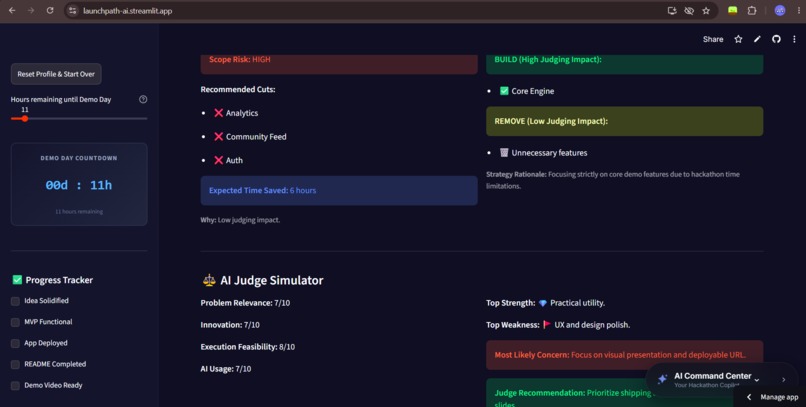Open the Extensions puzzle icon
The image size is (806, 407).
(752, 10)
